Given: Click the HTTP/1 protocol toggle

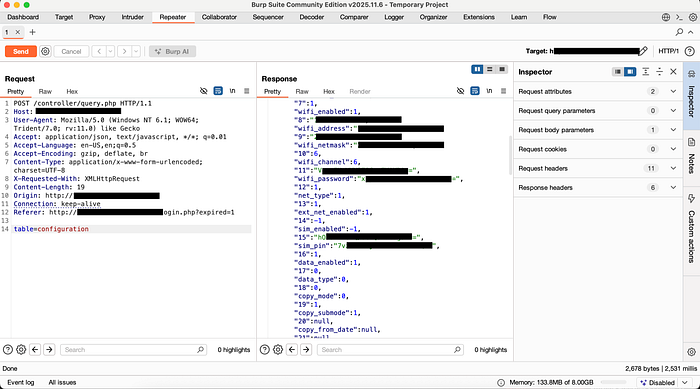Looking at the screenshot, I should 668,51.
